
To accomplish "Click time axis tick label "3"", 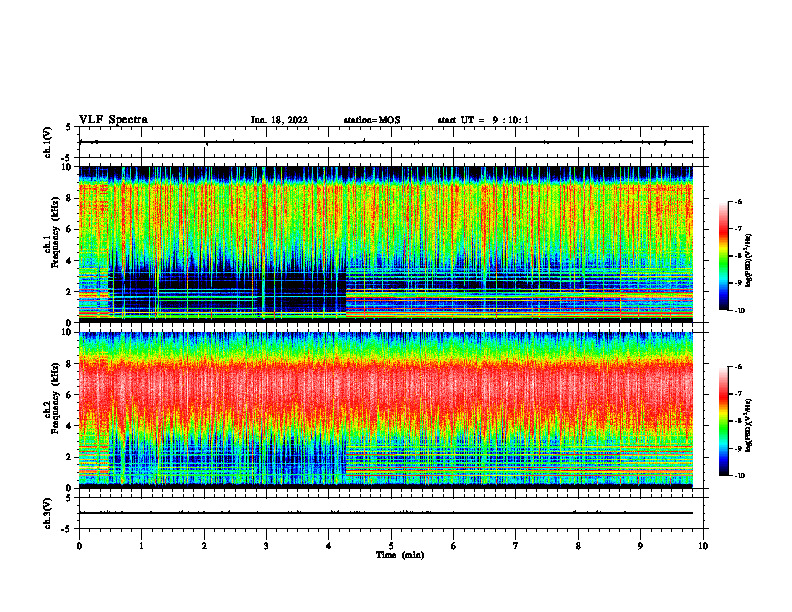I will pos(266,546).
